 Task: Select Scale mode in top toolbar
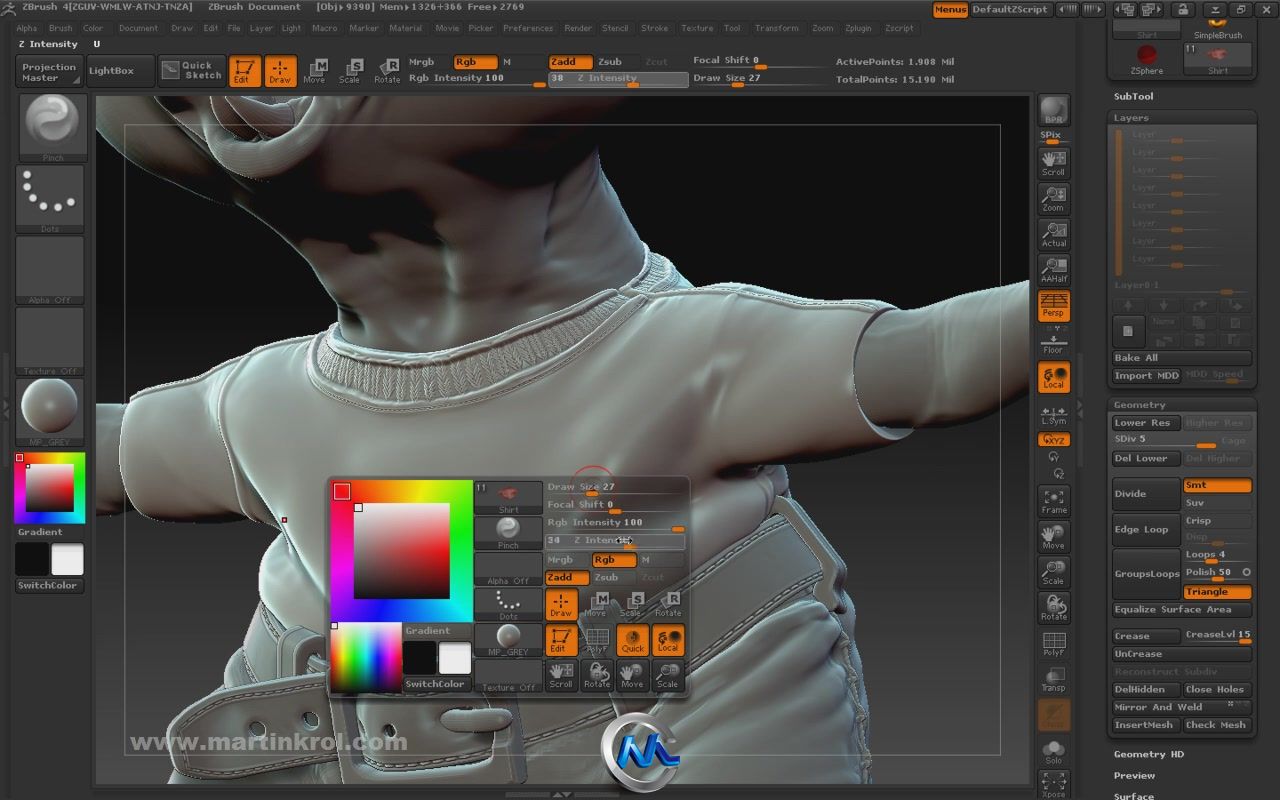[350, 71]
